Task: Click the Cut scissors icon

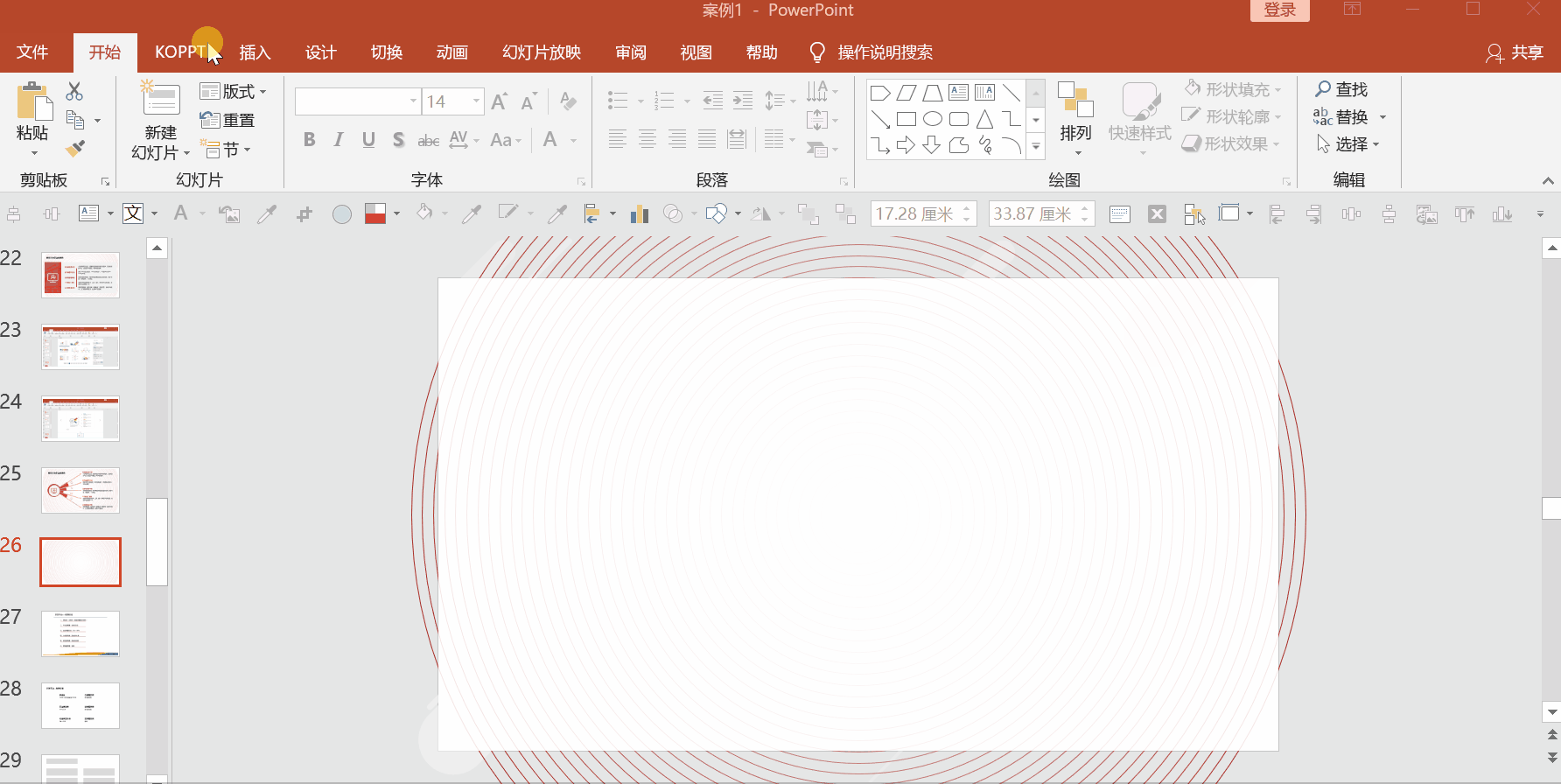Action: pos(74,91)
